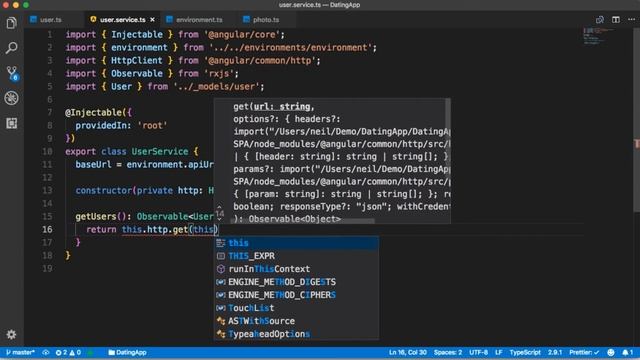Change indentation via Spaces: 2

click(x=448, y=352)
